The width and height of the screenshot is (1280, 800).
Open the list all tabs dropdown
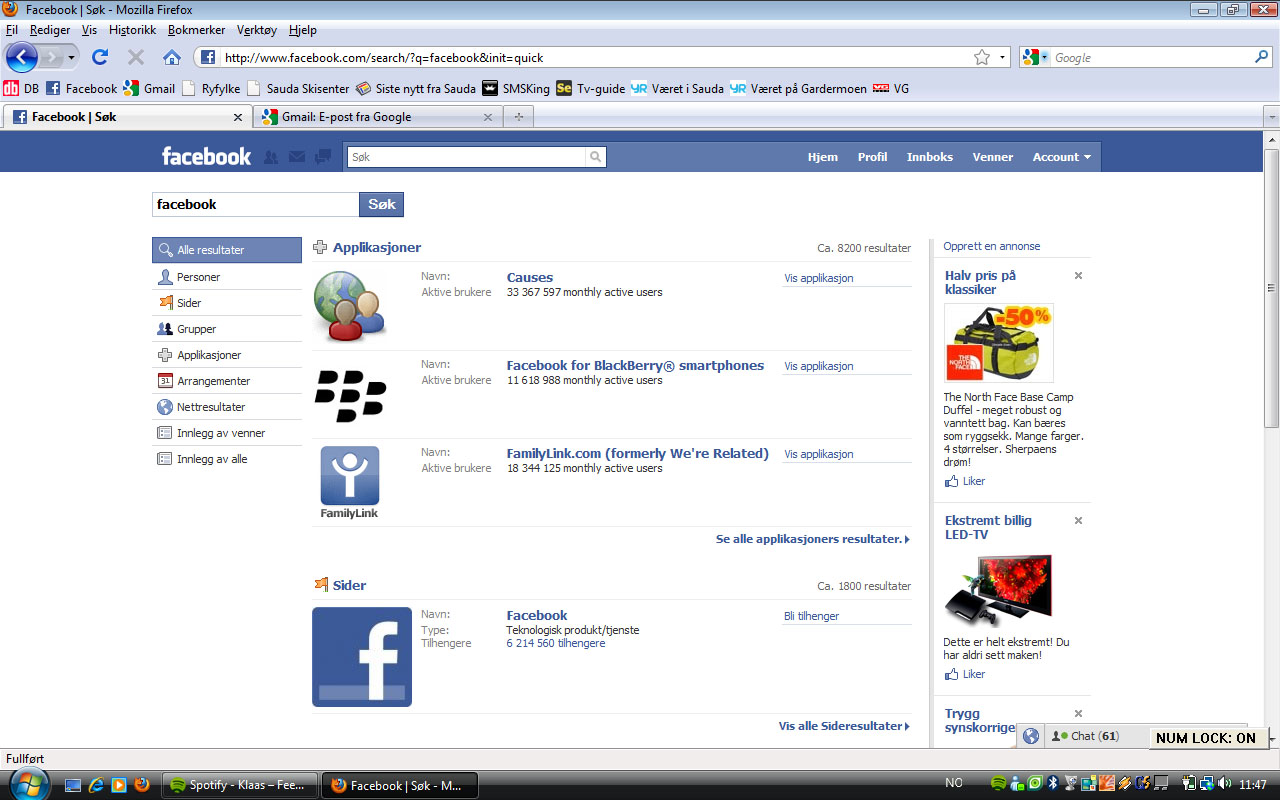click(x=1271, y=117)
